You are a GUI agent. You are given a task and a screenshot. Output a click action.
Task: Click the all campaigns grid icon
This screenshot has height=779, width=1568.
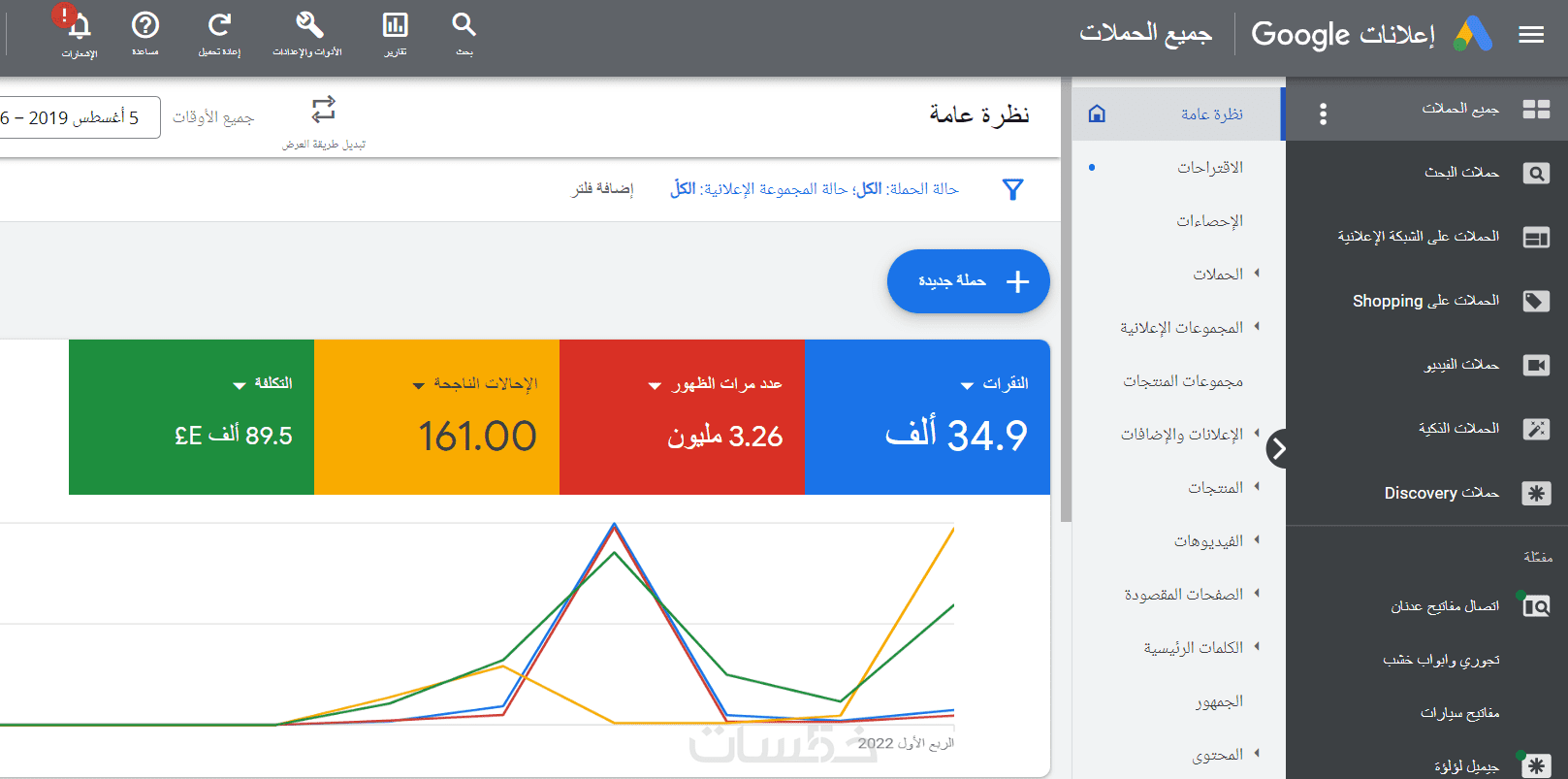point(1536,109)
